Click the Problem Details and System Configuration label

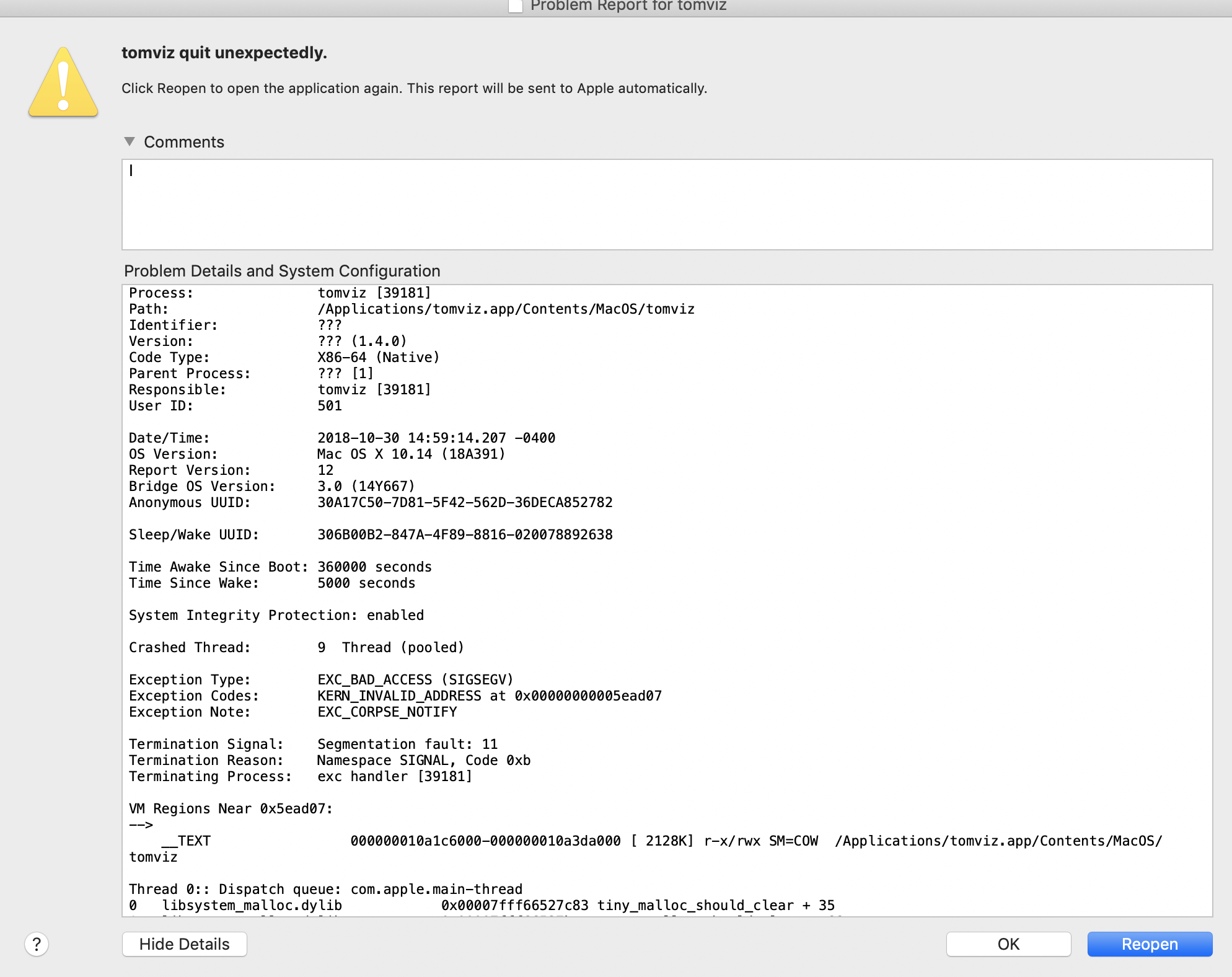282,271
